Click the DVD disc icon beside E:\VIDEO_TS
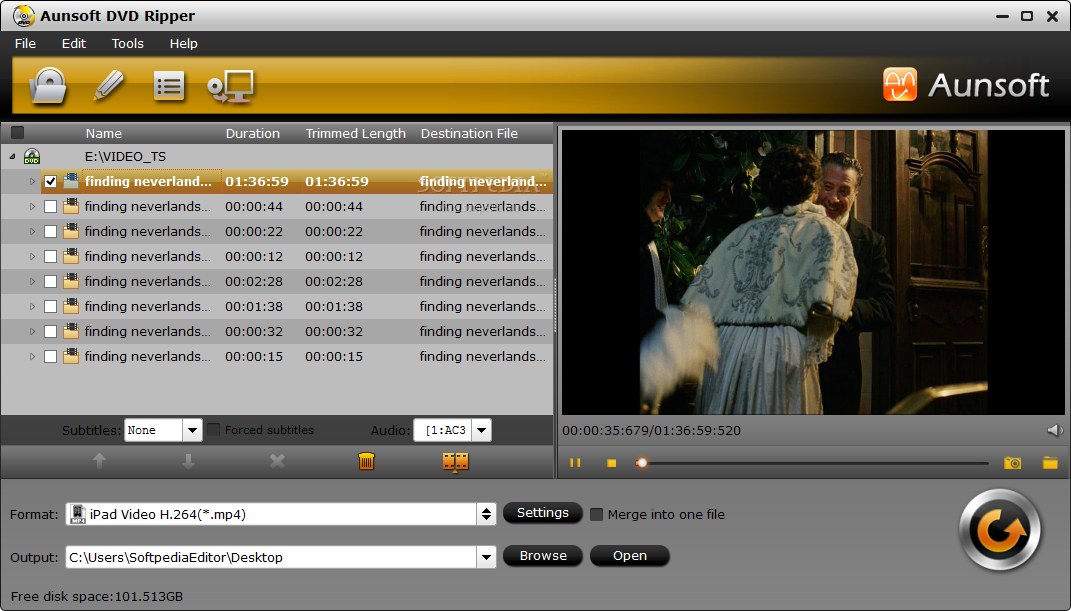Screen dimensions: 1071x611 (32, 156)
